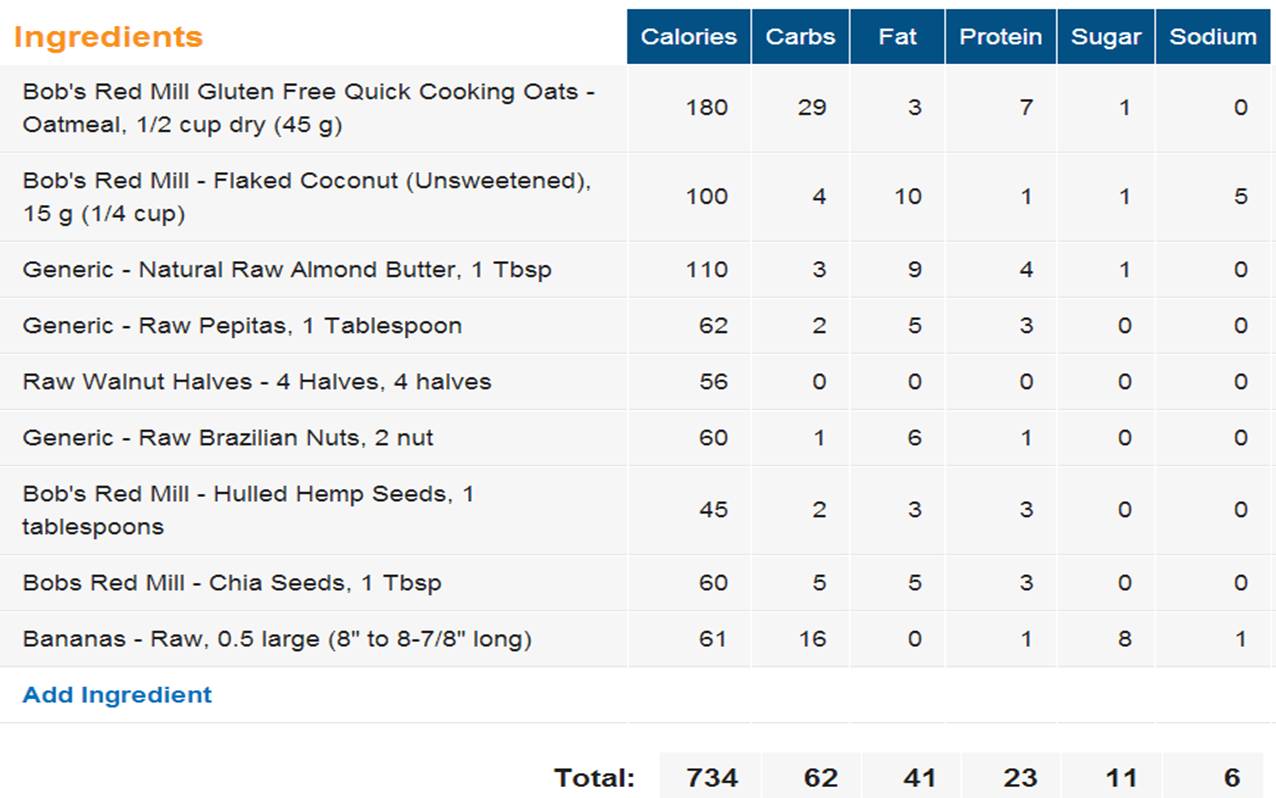The image size is (1276, 798).
Task: Click the Sodium column header
Action: click(1213, 37)
